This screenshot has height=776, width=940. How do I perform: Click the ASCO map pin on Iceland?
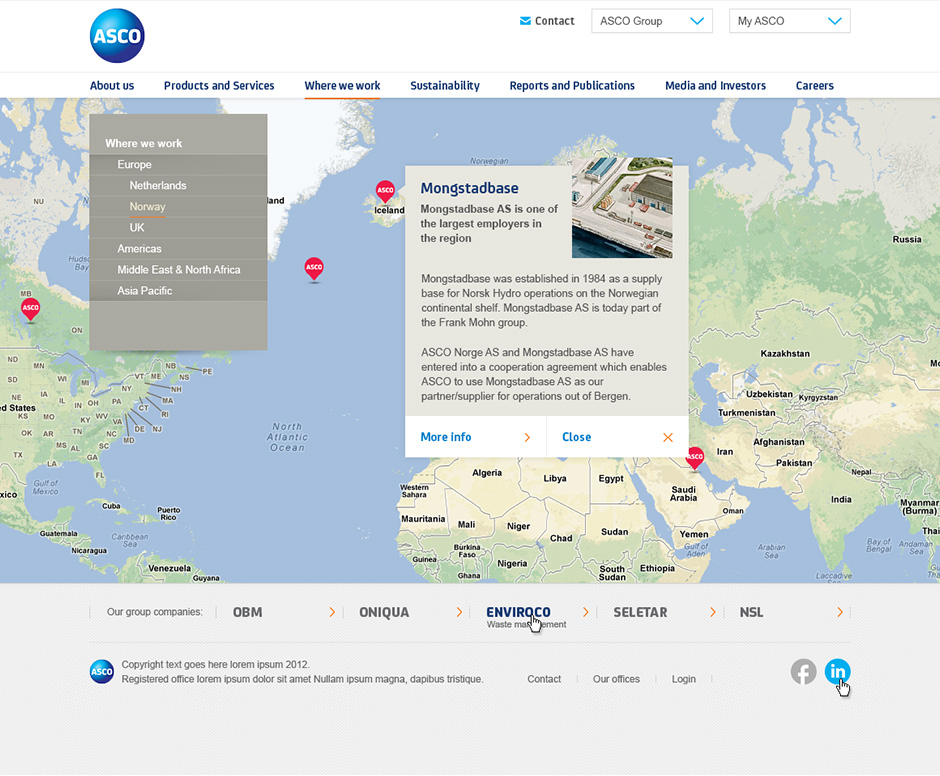tap(385, 190)
